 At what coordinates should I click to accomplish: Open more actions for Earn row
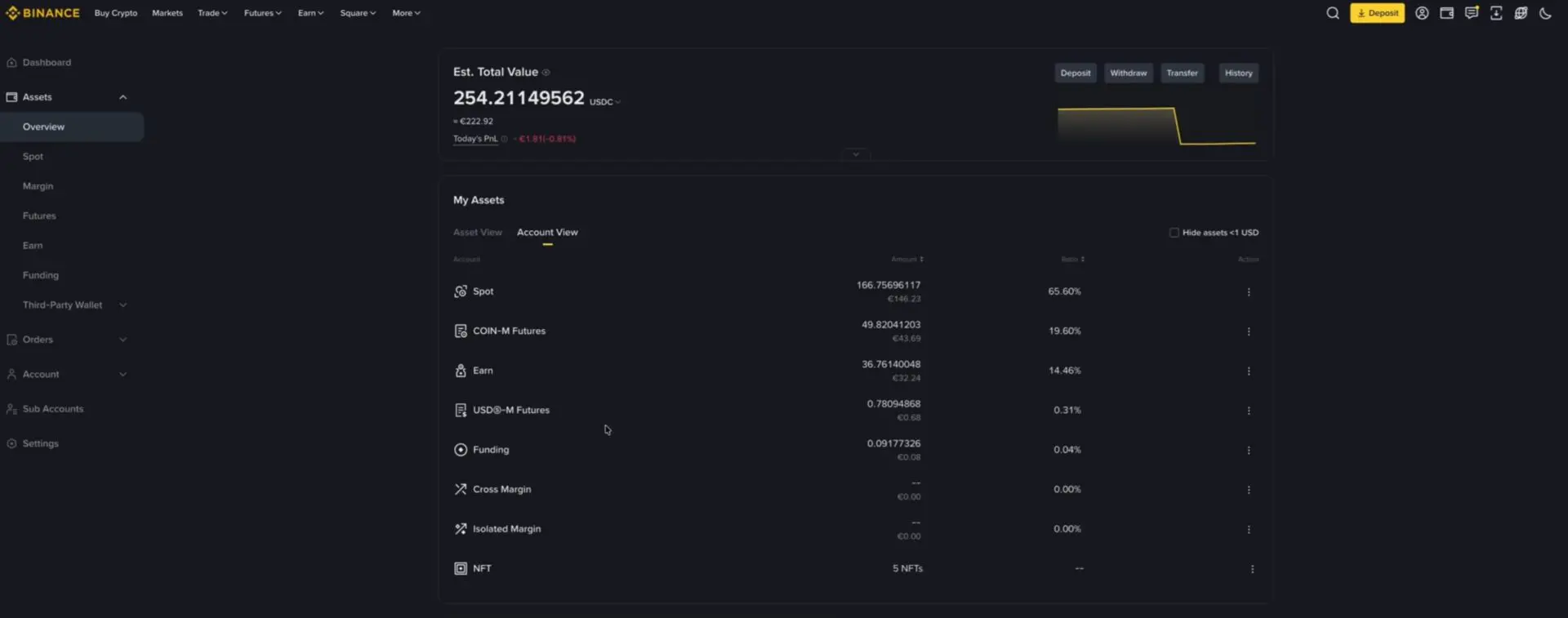point(1249,371)
